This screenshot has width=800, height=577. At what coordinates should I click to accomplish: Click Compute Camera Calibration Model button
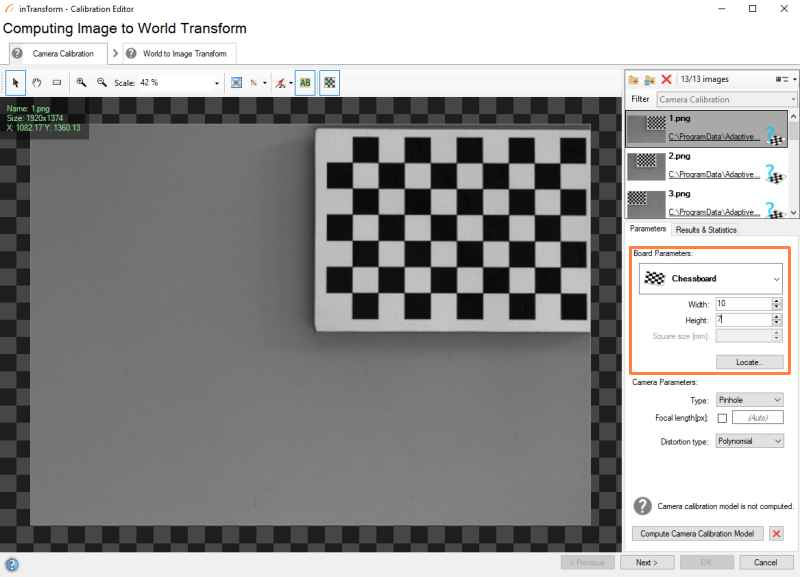click(699, 534)
